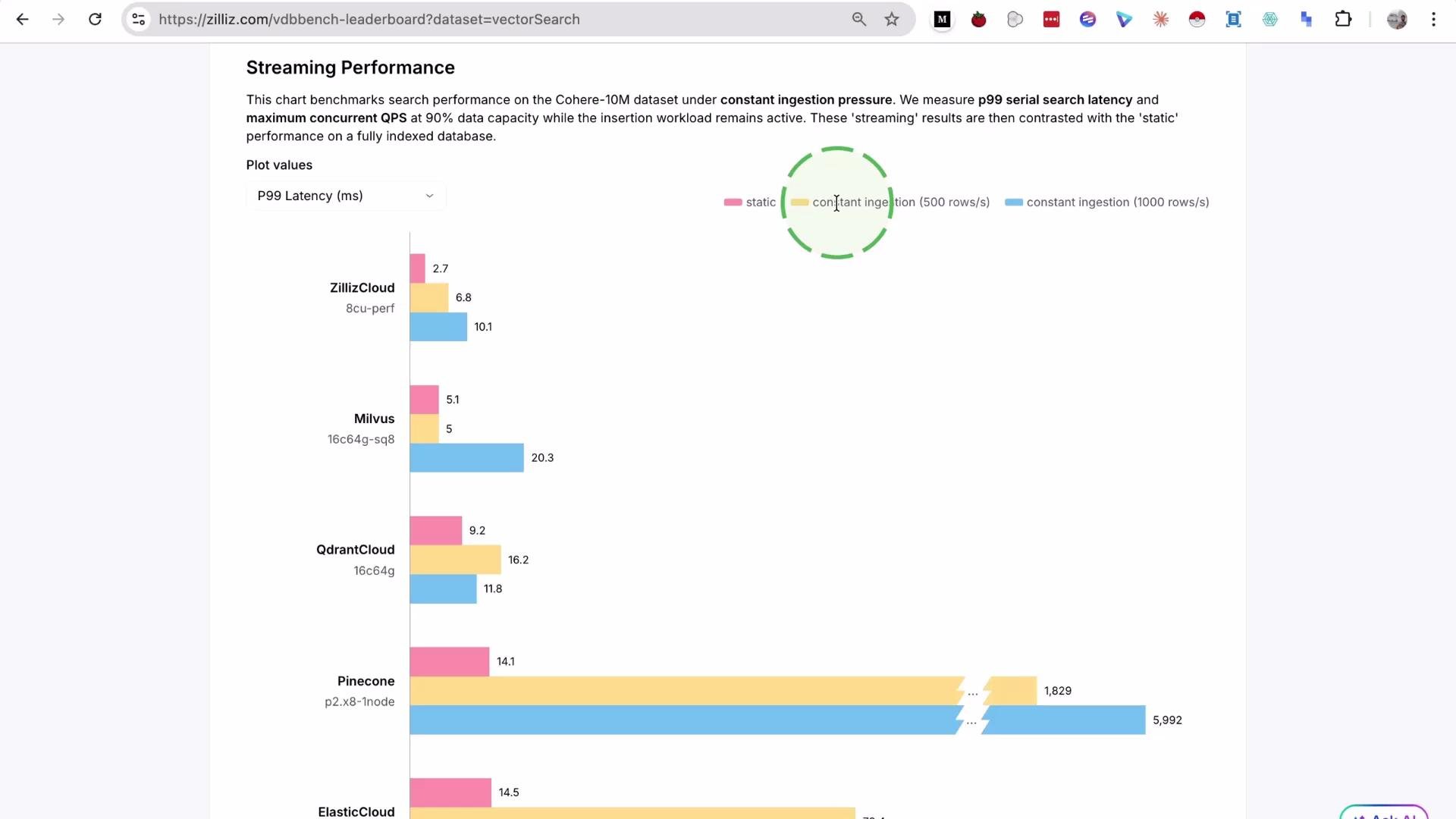Click the Milvus axis label
1456x819 pixels.
(374, 419)
